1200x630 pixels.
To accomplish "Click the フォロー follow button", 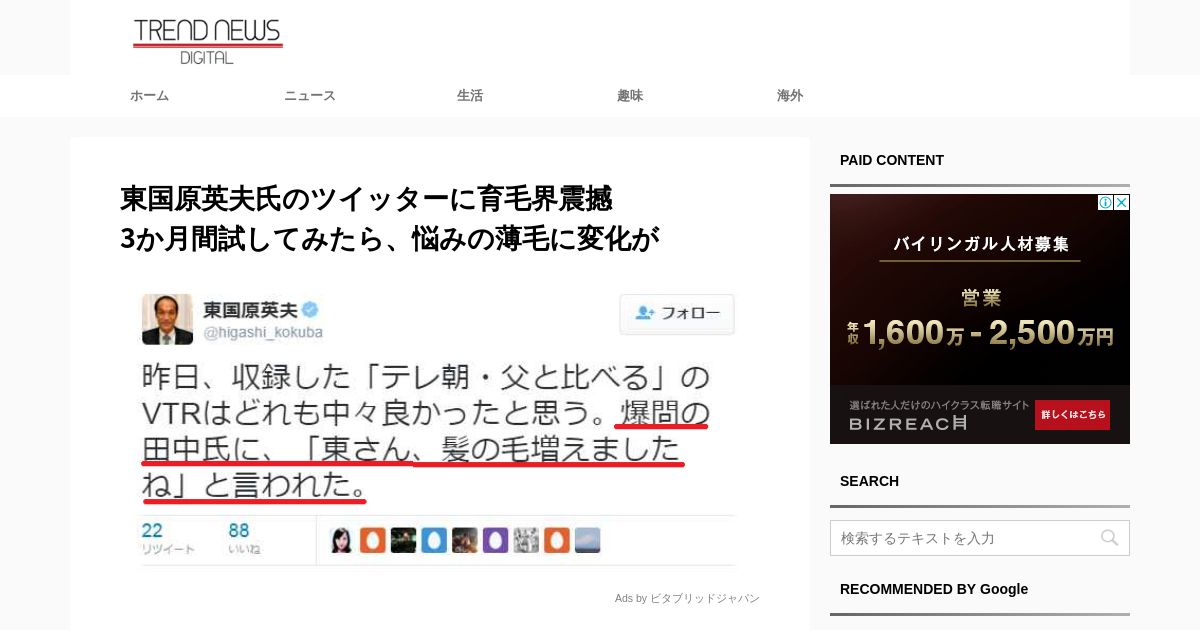I will tap(677, 314).
